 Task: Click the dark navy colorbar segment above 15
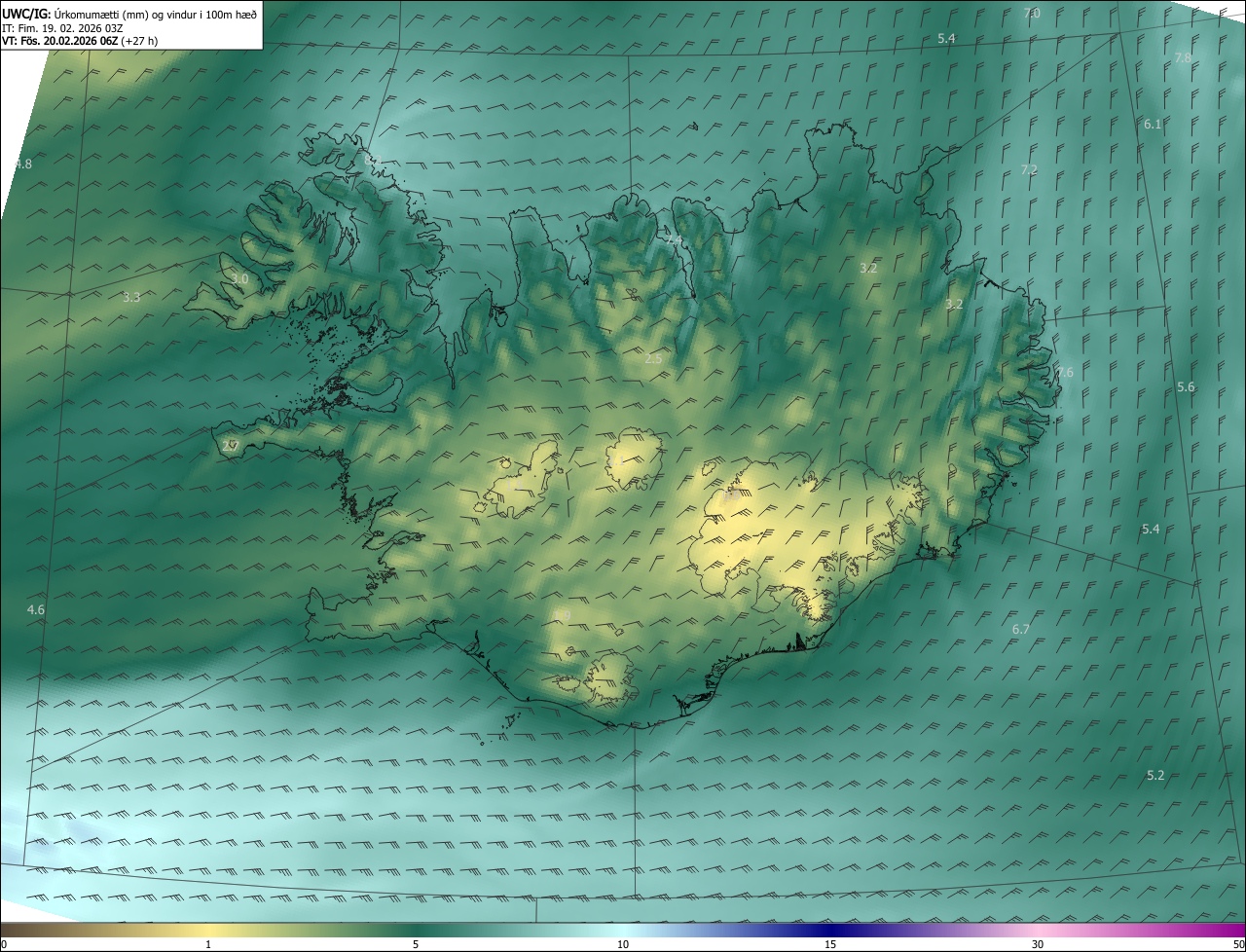[830, 930]
